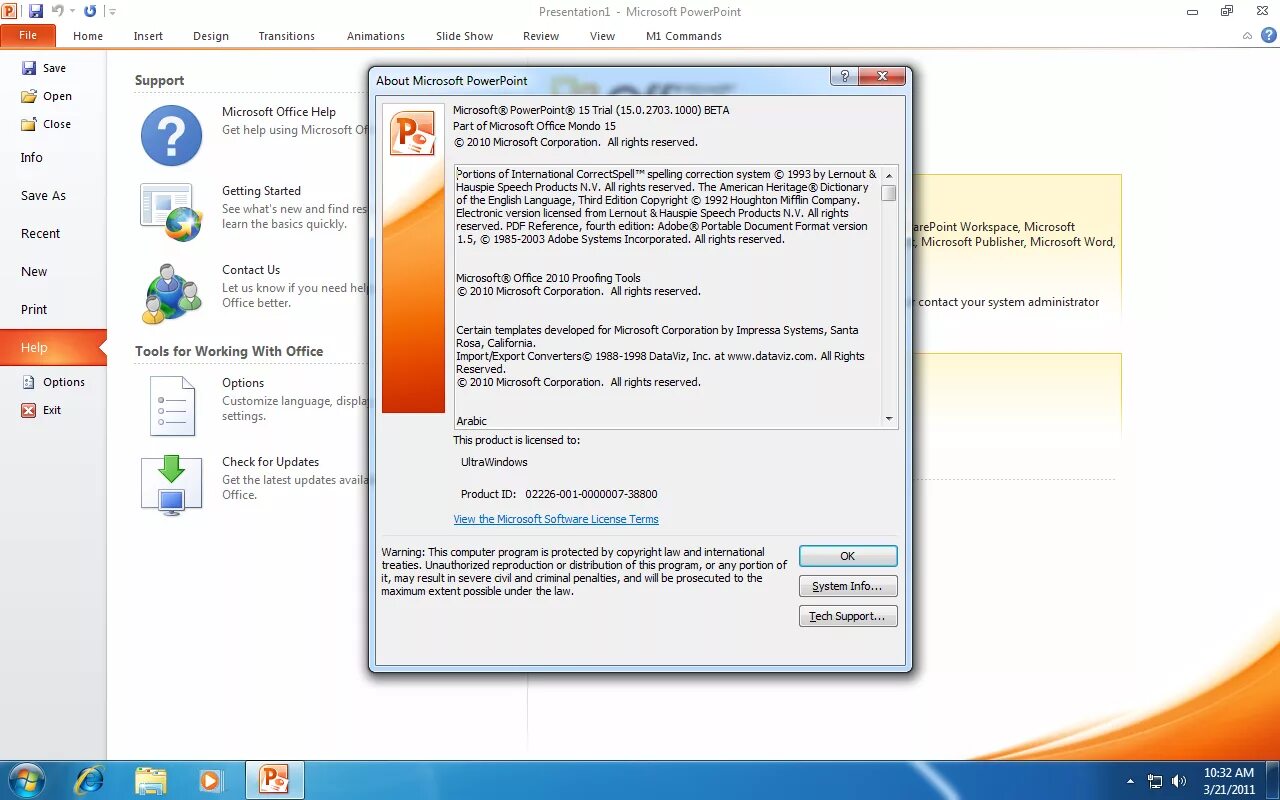Open the Insert tab
This screenshot has height=800, width=1280.
coord(148,36)
